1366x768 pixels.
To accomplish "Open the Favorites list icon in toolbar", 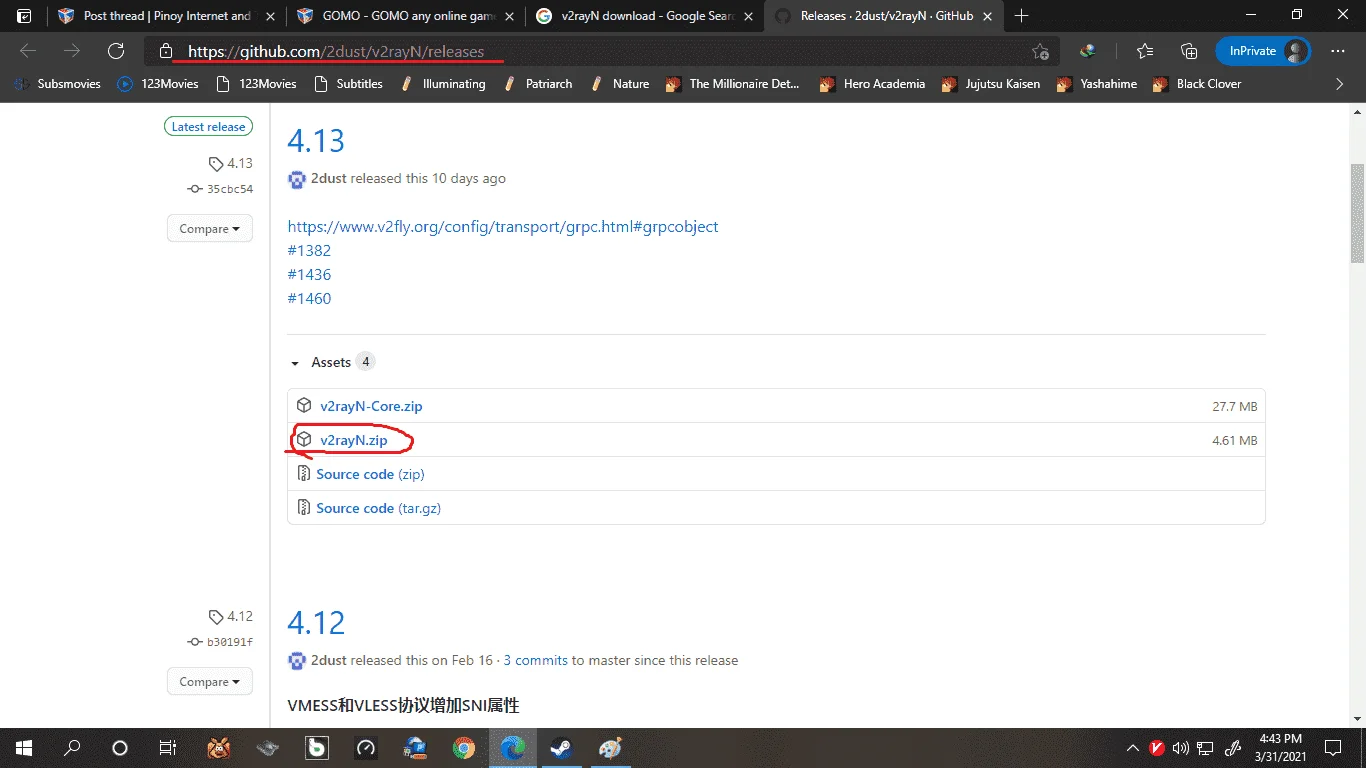I will 1145,51.
